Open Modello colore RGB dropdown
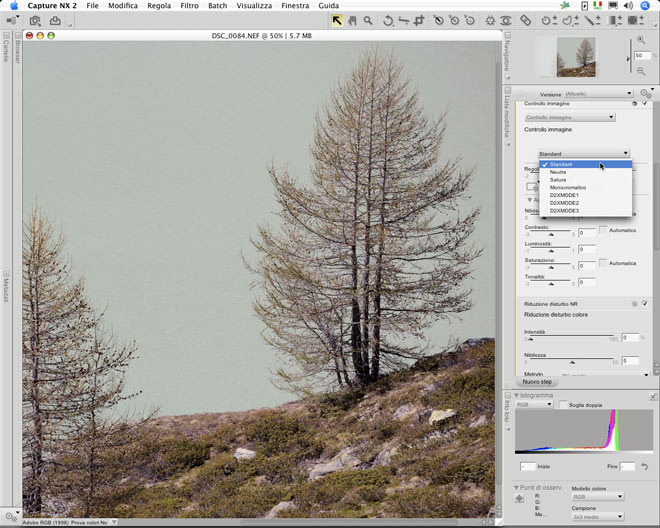The width and height of the screenshot is (660, 528). click(598, 497)
